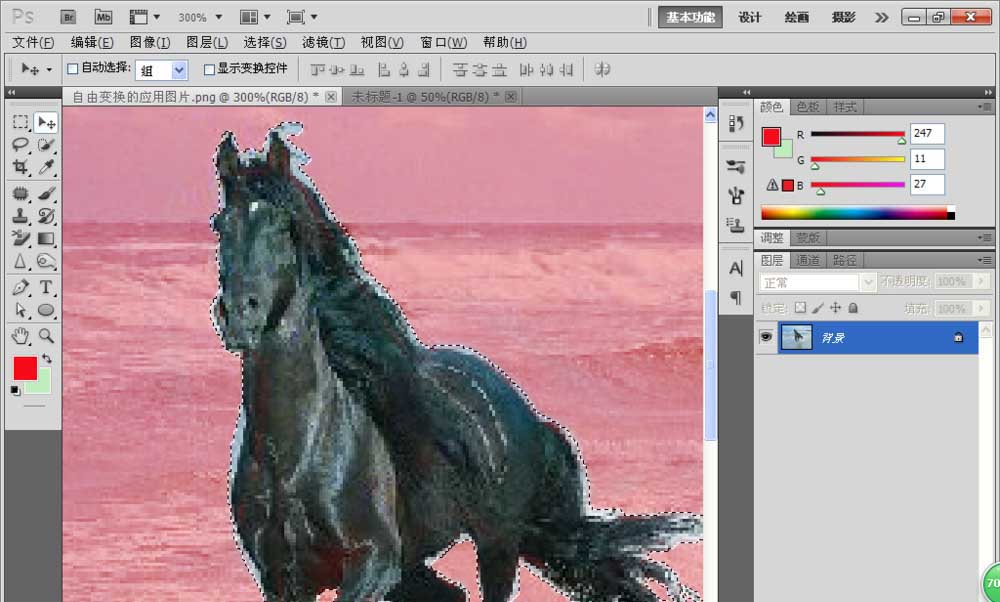Open the 窗口 menu
This screenshot has height=602, width=1000.
pos(442,42)
